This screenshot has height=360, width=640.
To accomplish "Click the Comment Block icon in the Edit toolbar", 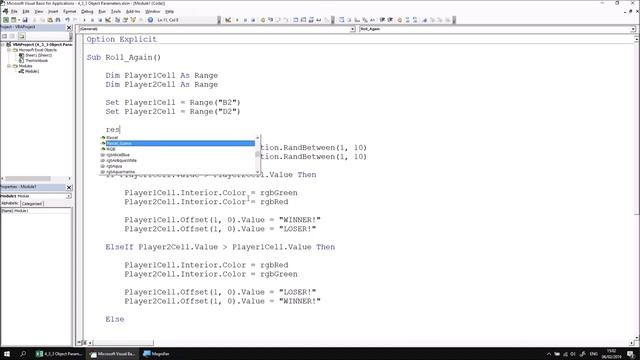I will coord(407,20).
